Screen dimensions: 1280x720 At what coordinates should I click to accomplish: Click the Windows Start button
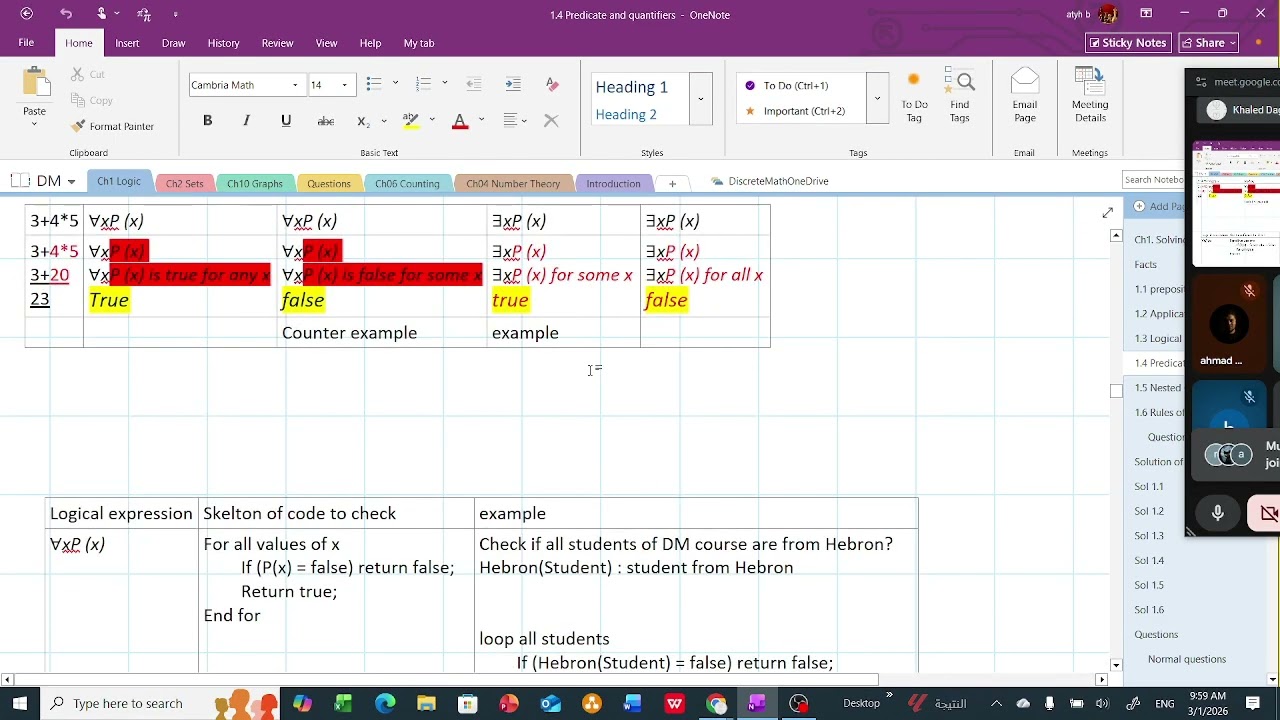[x=20, y=703]
